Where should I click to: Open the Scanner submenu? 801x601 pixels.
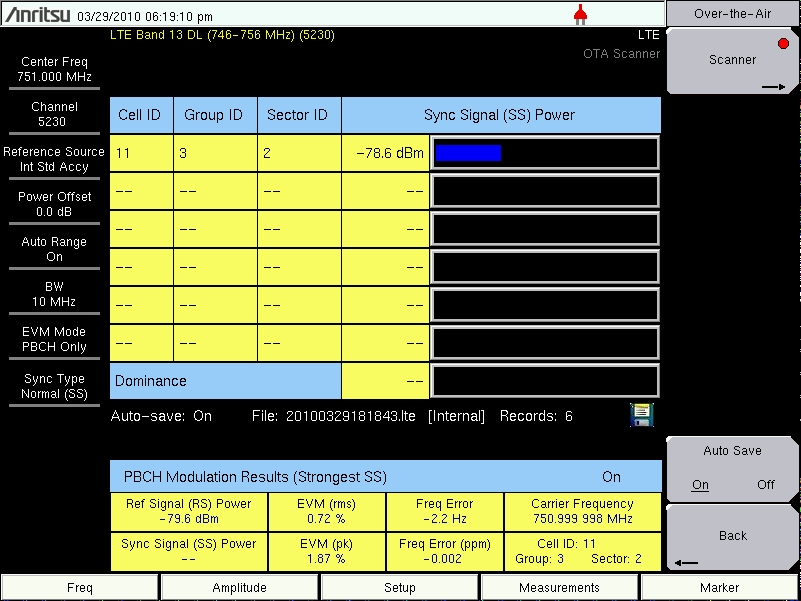pos(733,61)
